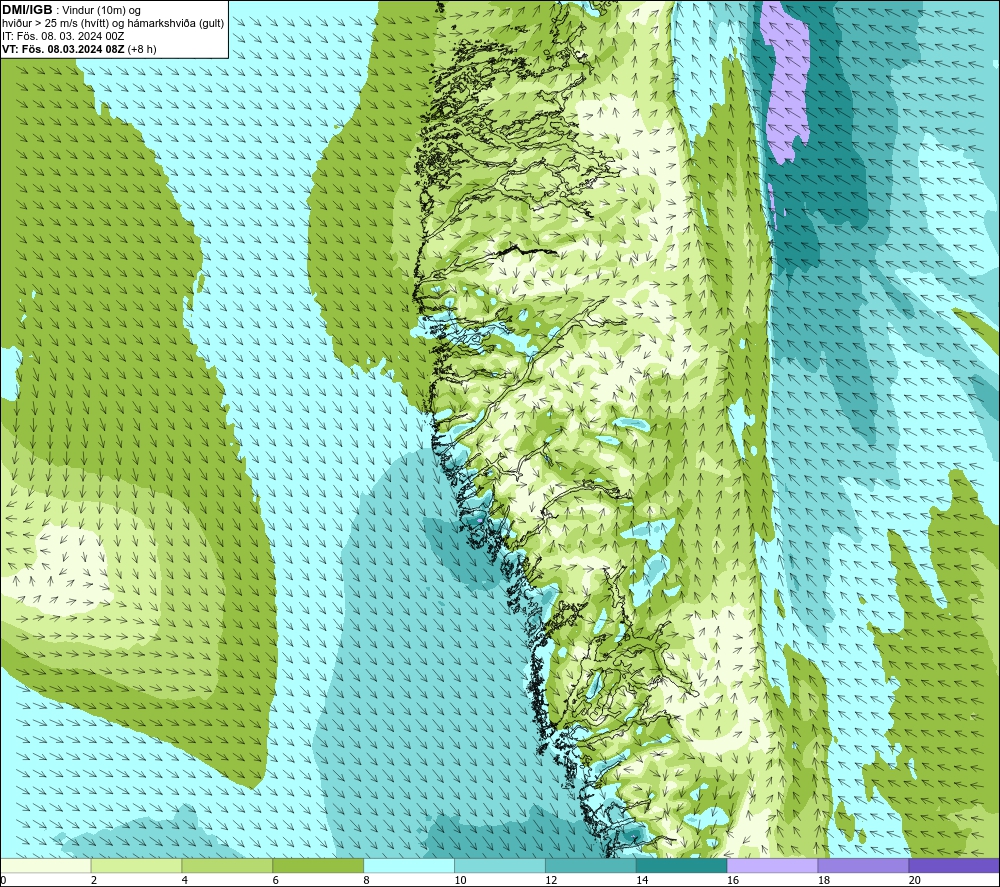Viewport: 1000px width, 887px height.
Task: Click the 10–12 m/s teal legend swatch
Action: coord(499,865)
